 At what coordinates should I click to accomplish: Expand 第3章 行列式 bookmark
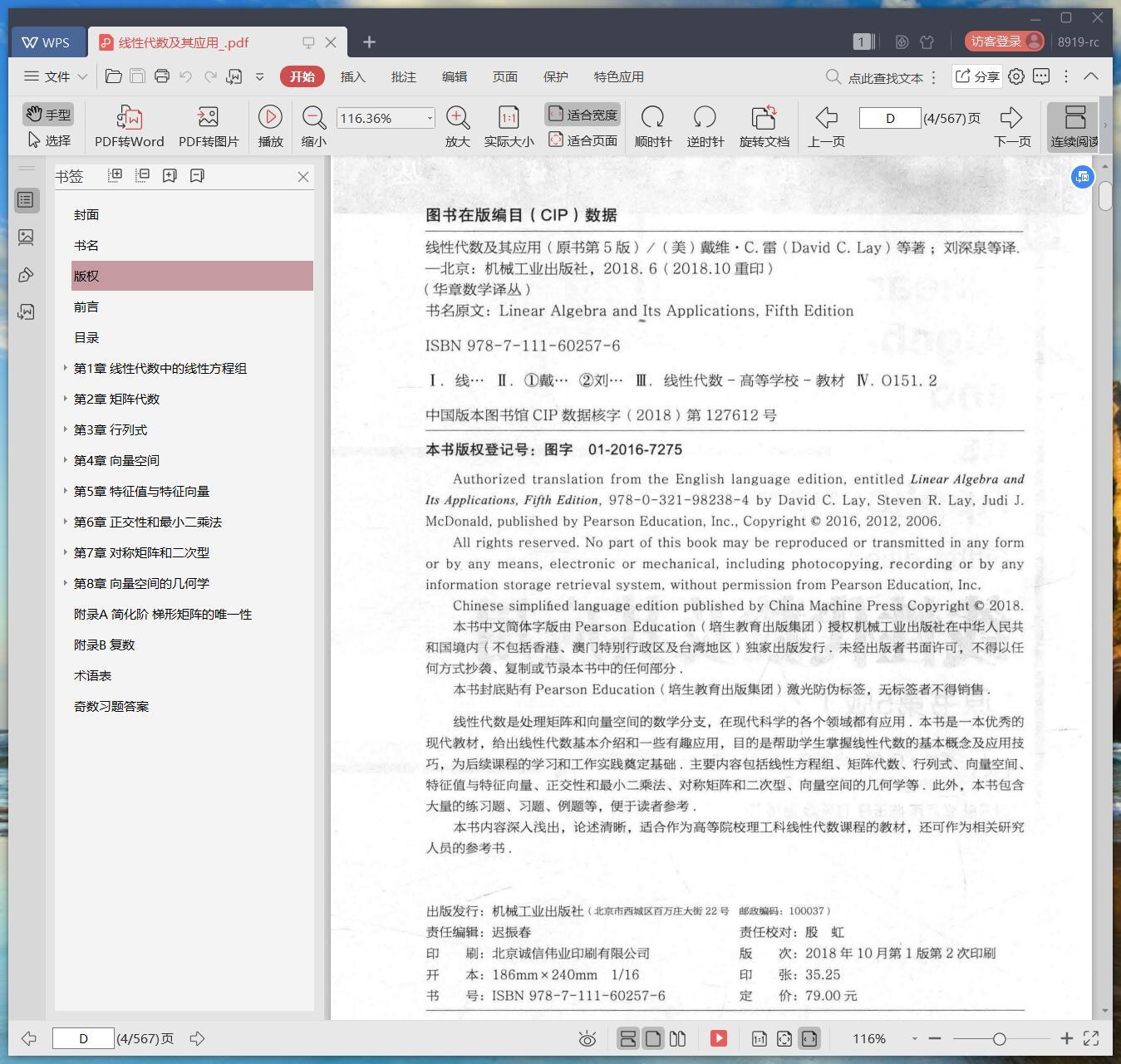pos(66,429)
